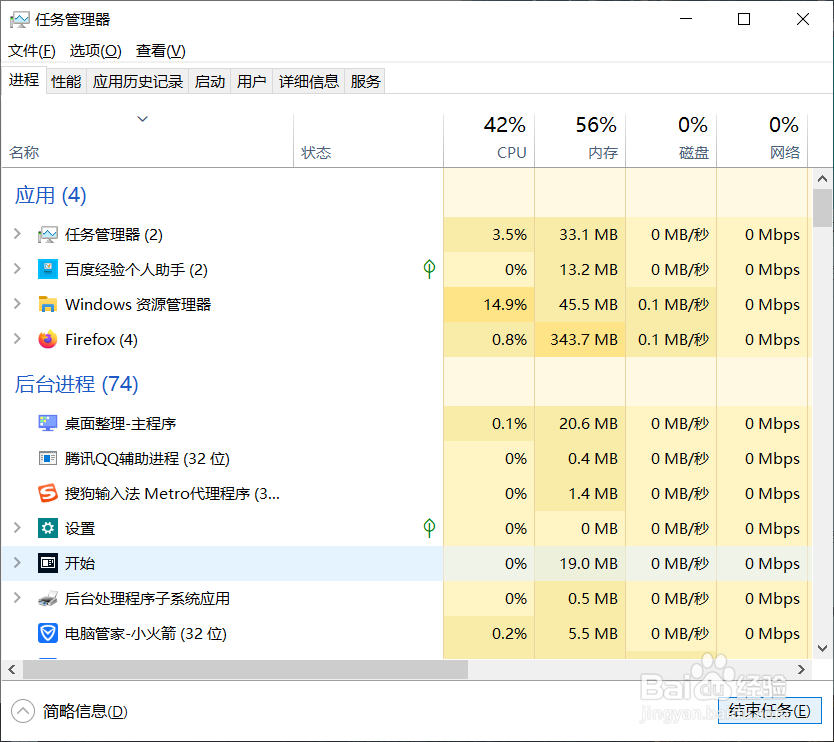Expand the 设置 background process
This screenshot has width=834, height=742.
pyautogui.click(x=17, y=528)
